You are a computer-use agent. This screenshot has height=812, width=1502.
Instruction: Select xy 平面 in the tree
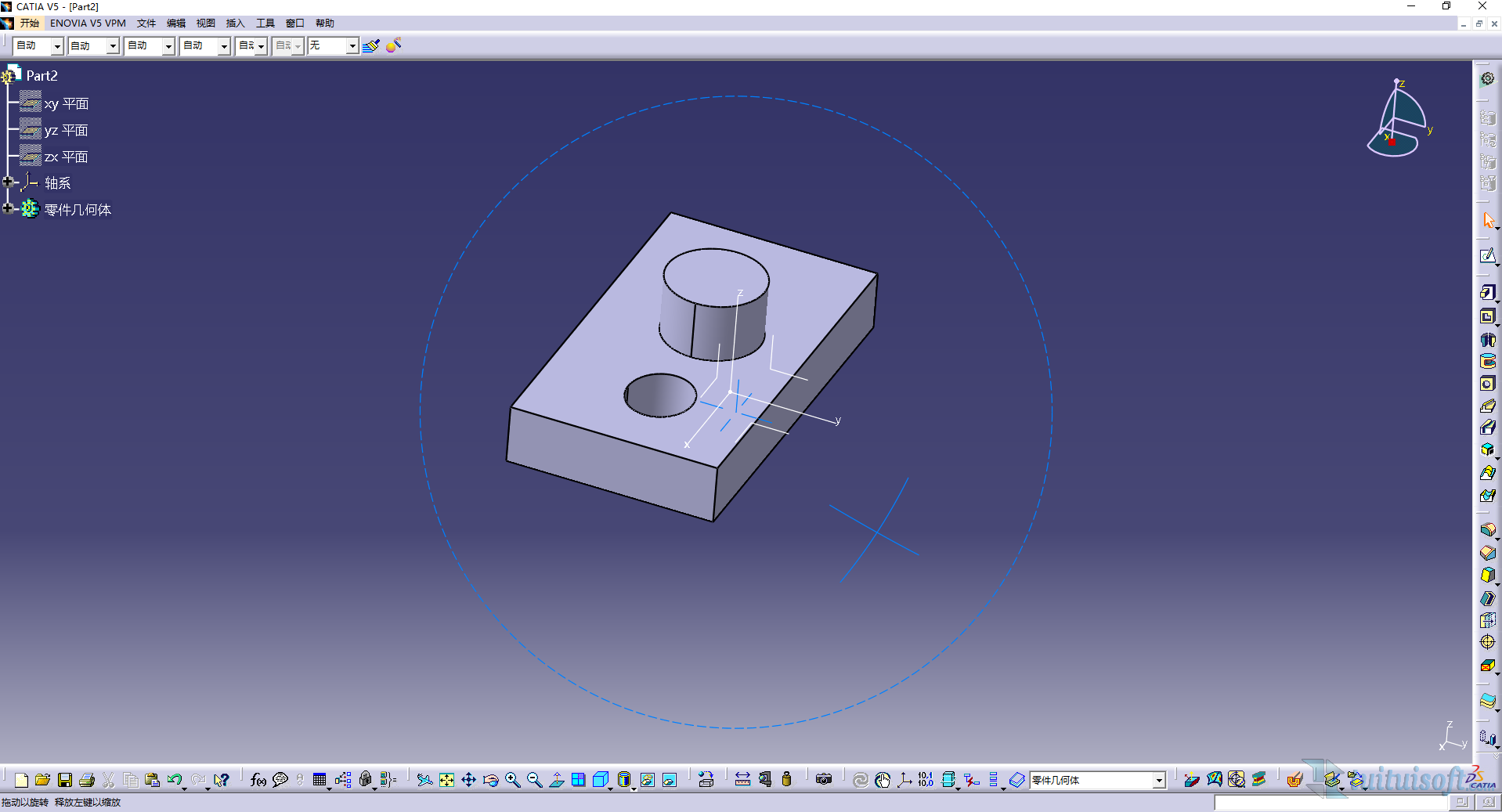click(x=66, y=104)
